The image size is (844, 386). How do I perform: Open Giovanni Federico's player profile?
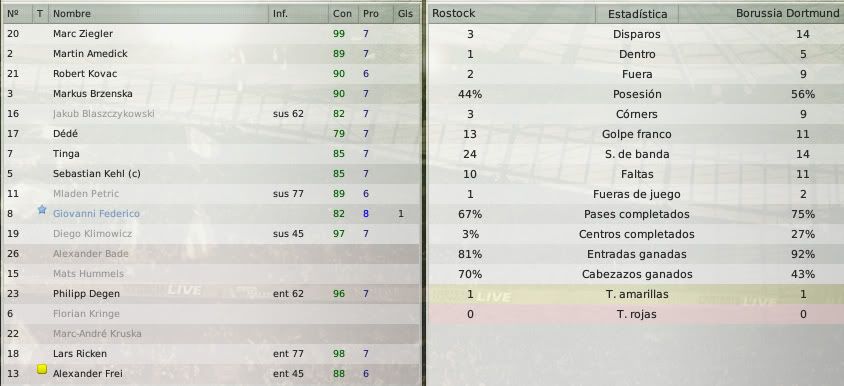tap(96, 214)
